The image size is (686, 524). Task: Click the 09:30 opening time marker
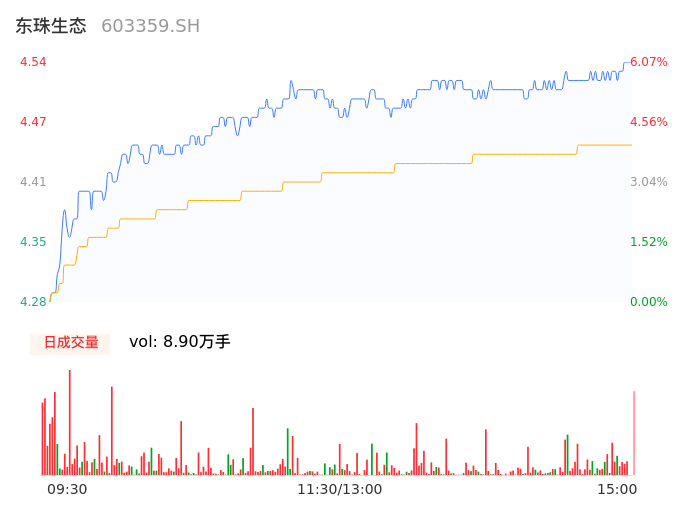(67, 489)
